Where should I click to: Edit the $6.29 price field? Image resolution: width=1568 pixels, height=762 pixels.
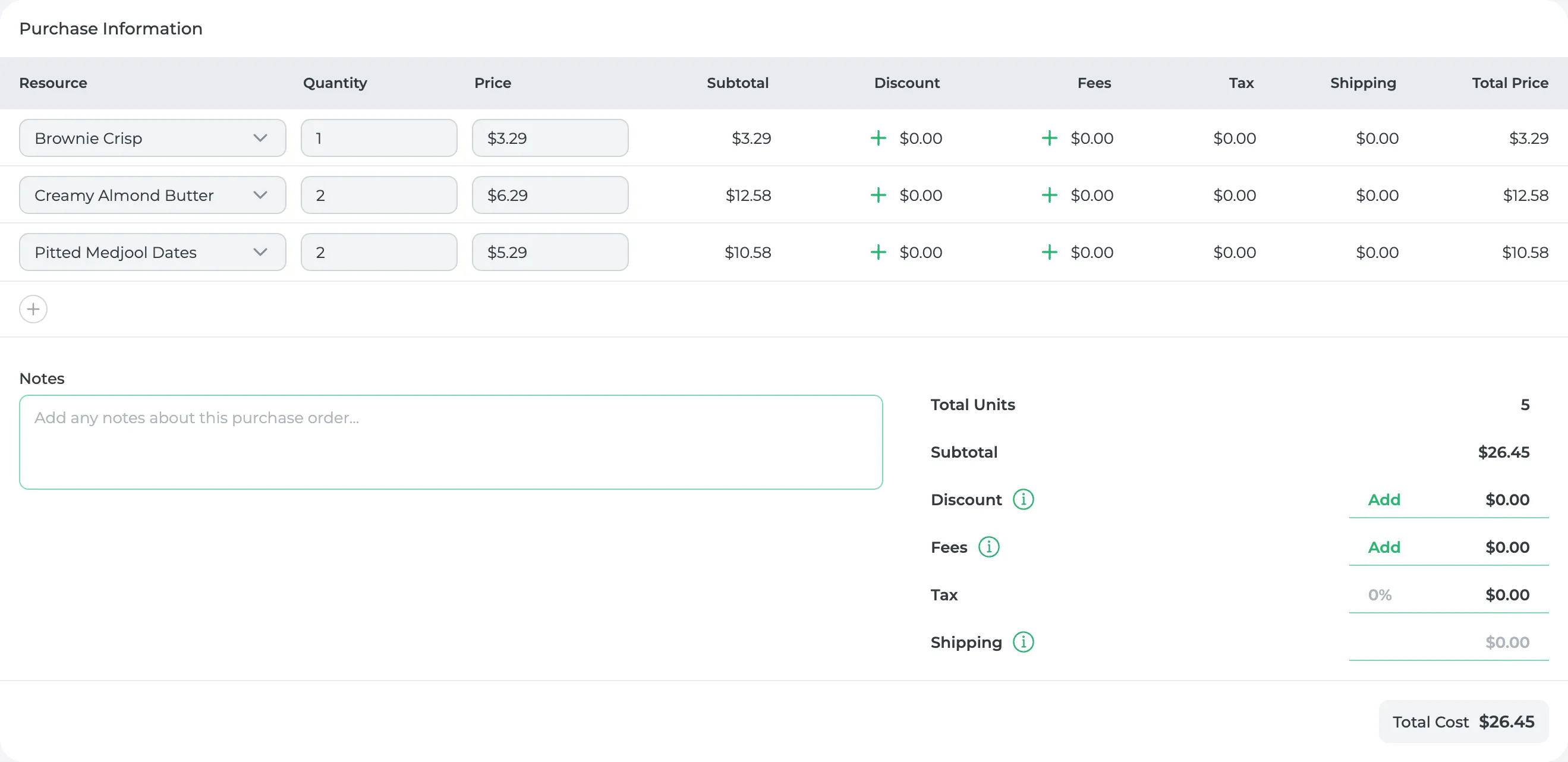[550, 196]
